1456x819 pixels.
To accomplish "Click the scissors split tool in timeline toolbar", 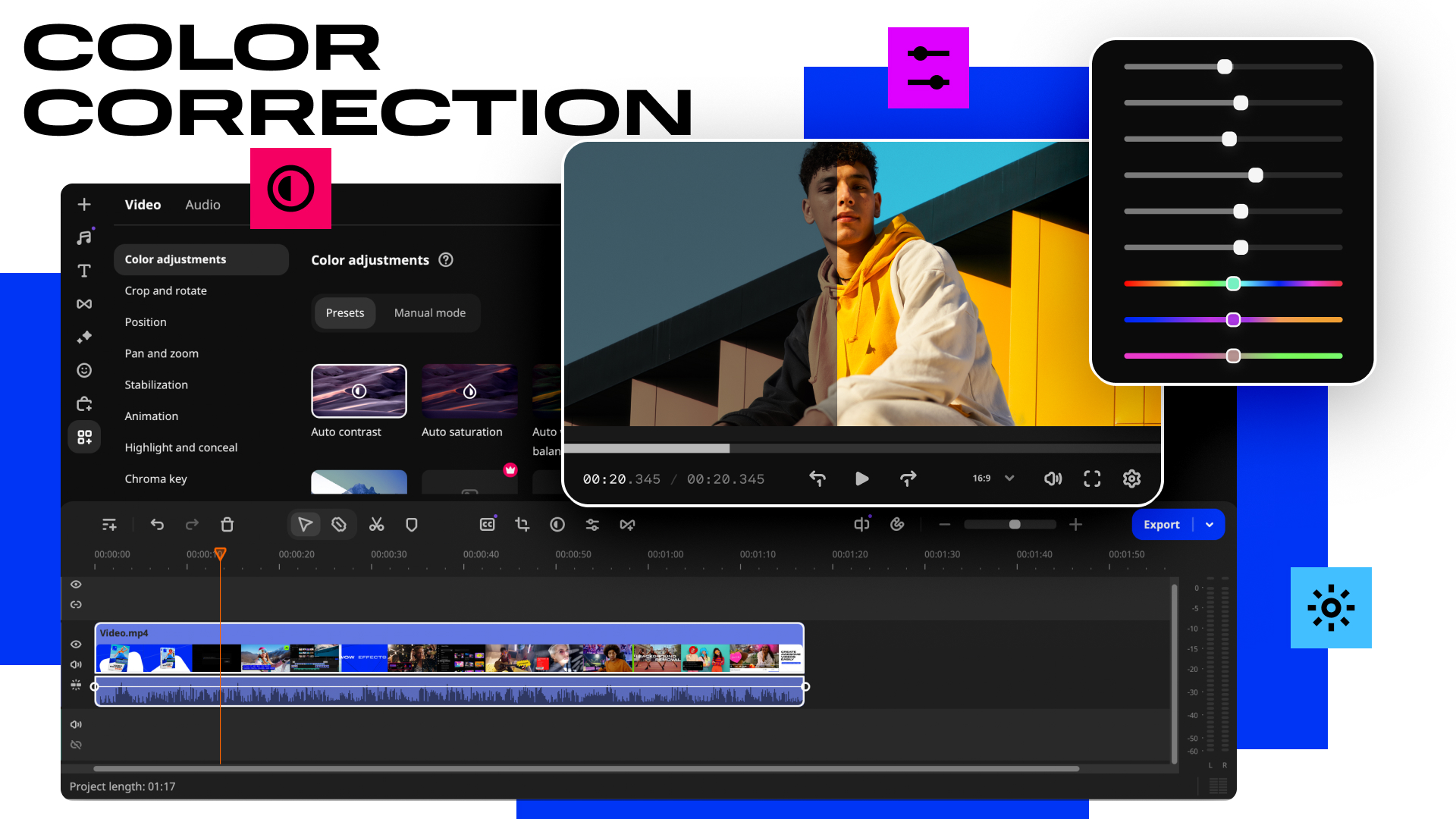I will pyautogui.click(x=376, y=525).
